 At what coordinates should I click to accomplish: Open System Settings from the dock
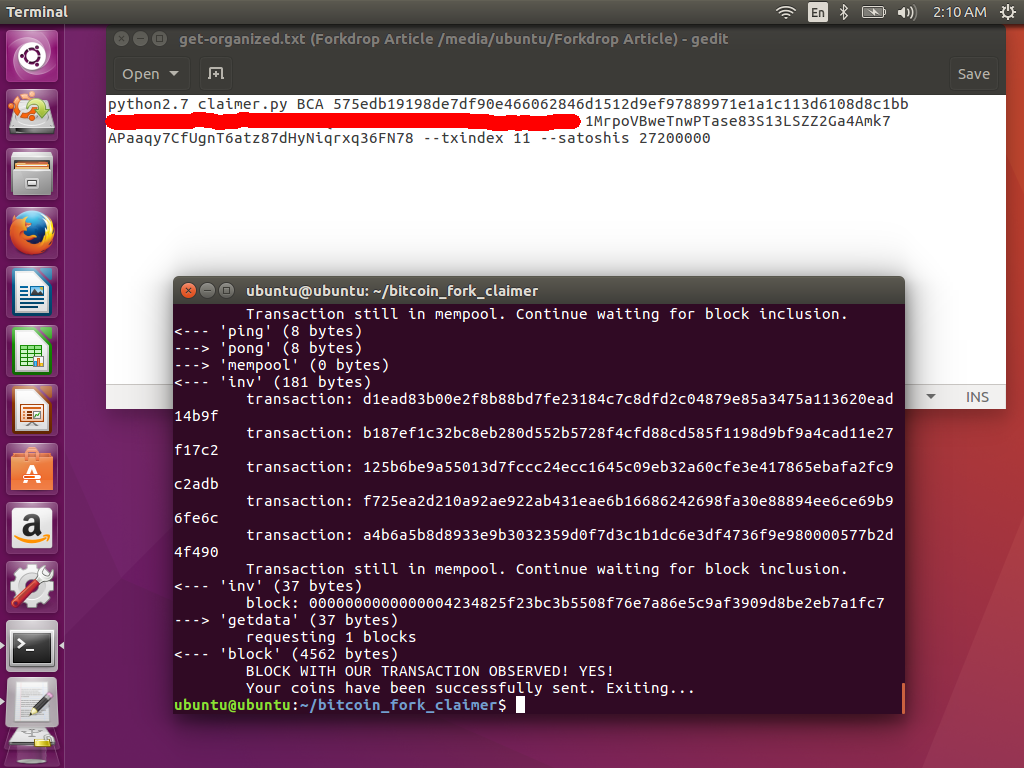pos(30,587)
